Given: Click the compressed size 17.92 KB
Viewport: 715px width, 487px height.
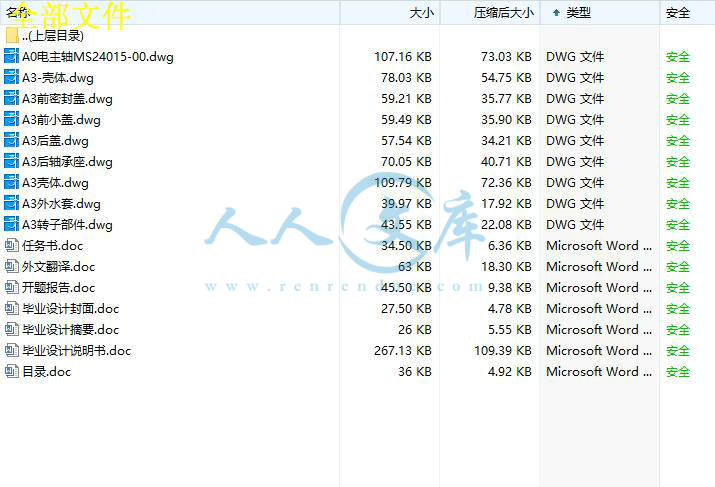Looking at the screenshot, I should coord(506,203).
